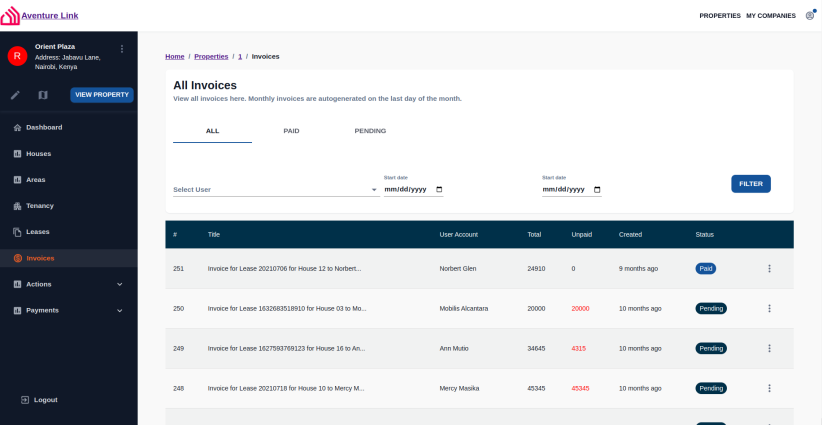This screenshot has width=822, height=425.
Task: Open row actions menu for invoice 249
Action: [x=769, y=348]
